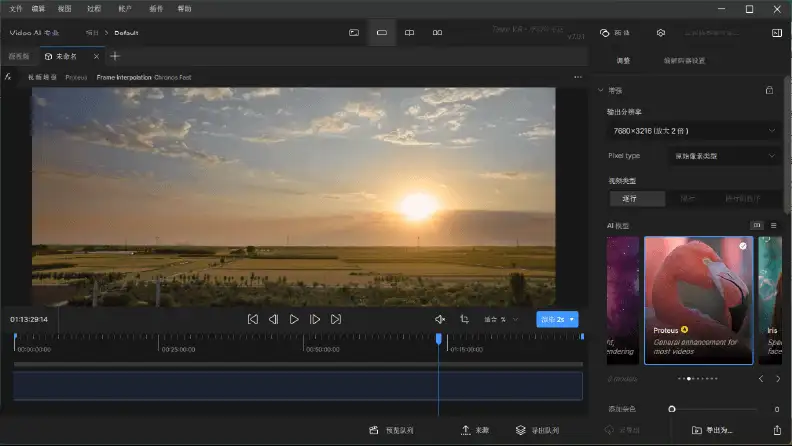The width and height of the screenshot is (792, 446).
Task: Click the add noise slider handle
Action: point(672,409)
